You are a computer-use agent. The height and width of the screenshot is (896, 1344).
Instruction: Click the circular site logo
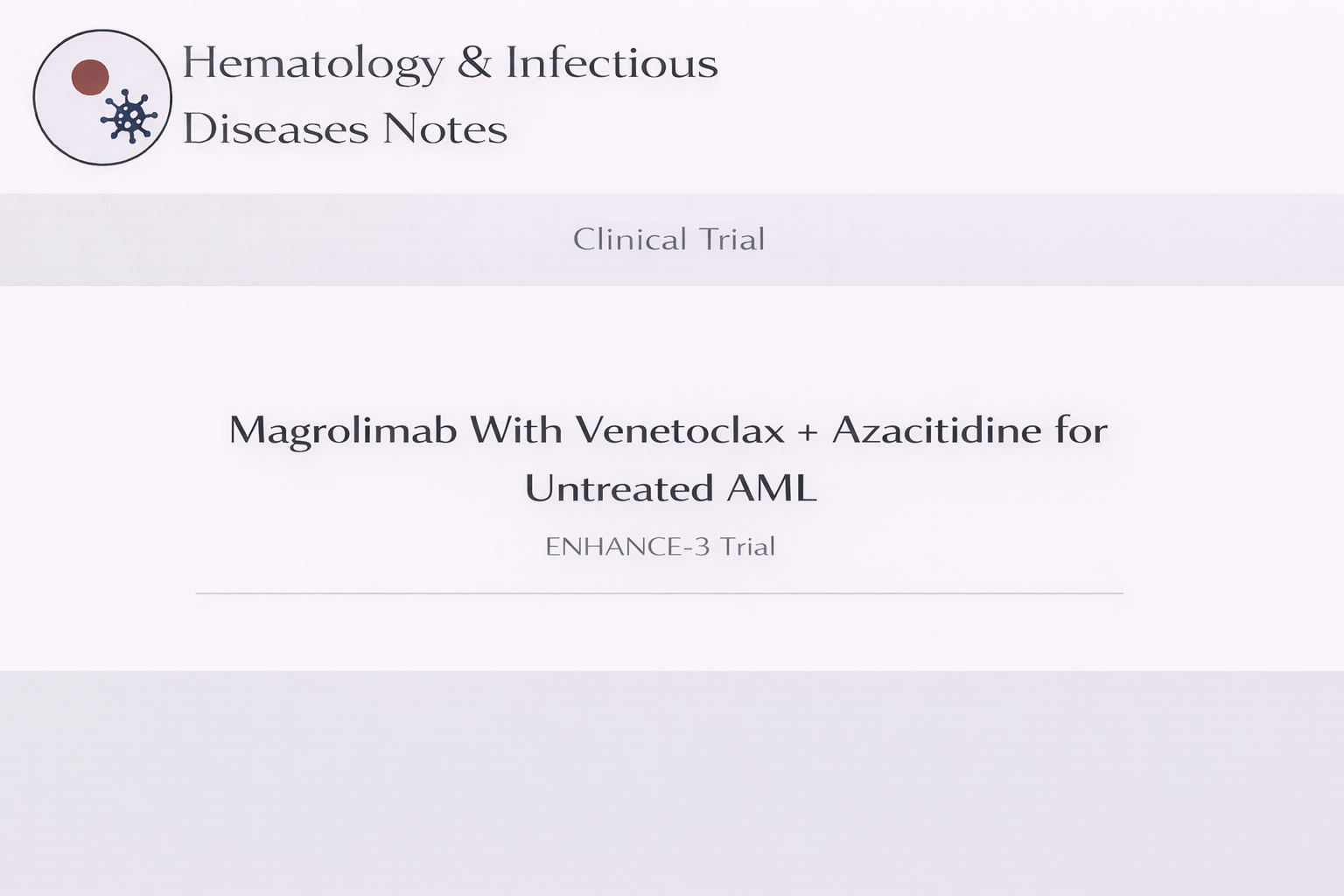101,97
